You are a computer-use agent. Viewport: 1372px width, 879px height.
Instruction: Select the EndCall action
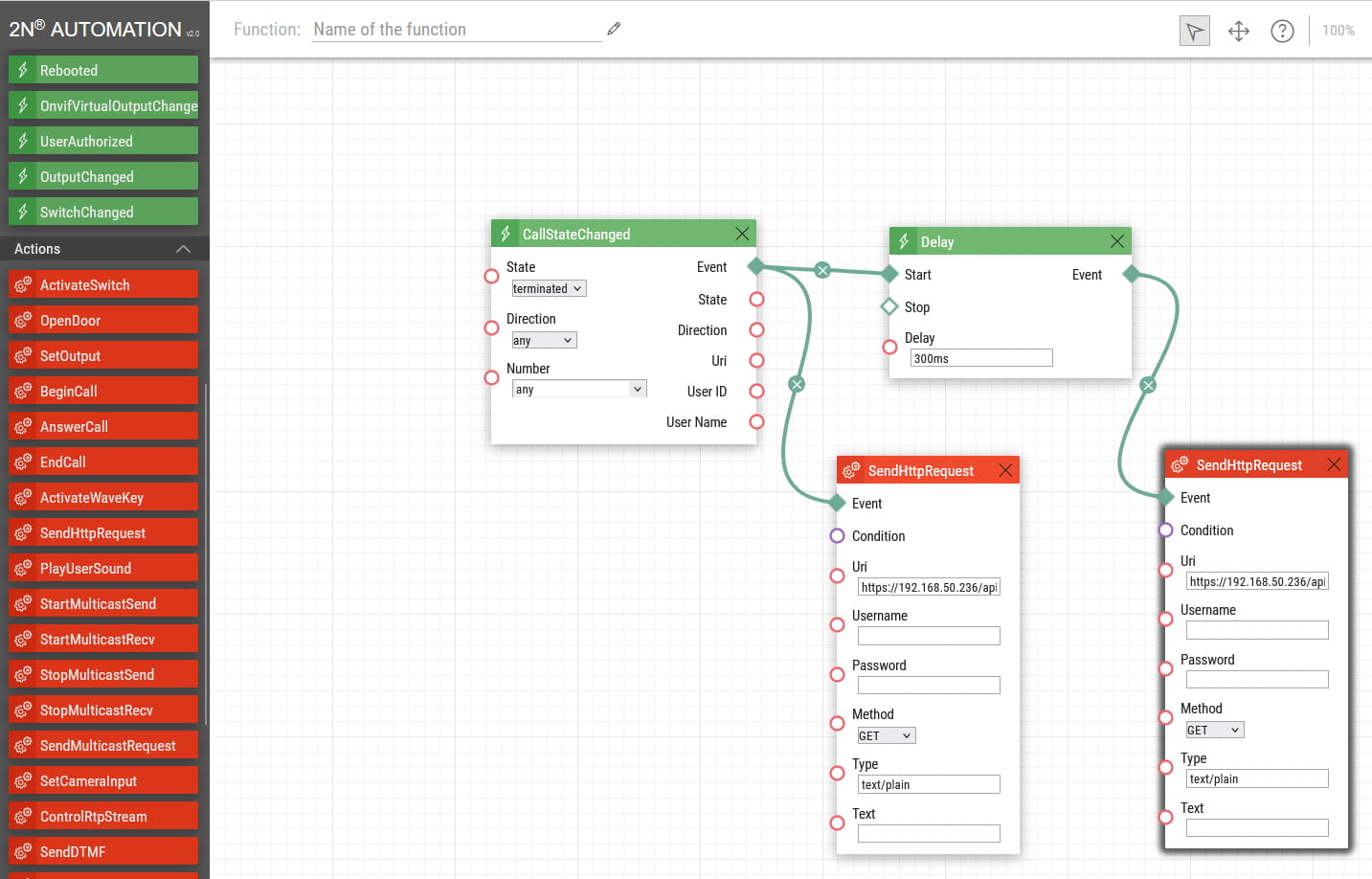(103, 462)
